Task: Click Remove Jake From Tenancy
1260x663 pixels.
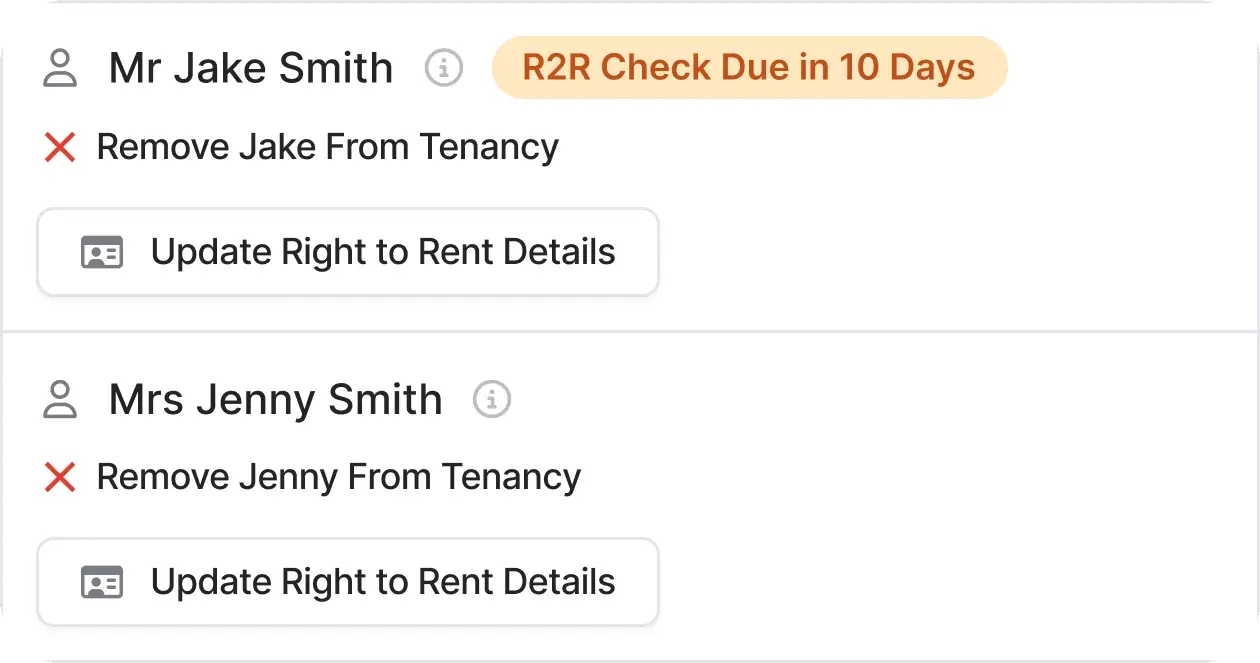Action: 327,147
